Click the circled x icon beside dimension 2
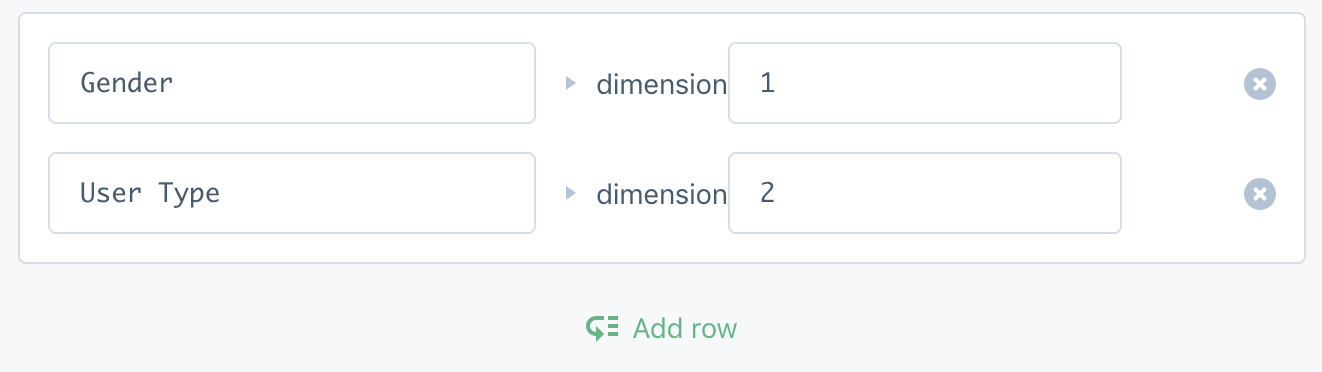This screenshot has height=372, width=1322. pos(1259,194)
